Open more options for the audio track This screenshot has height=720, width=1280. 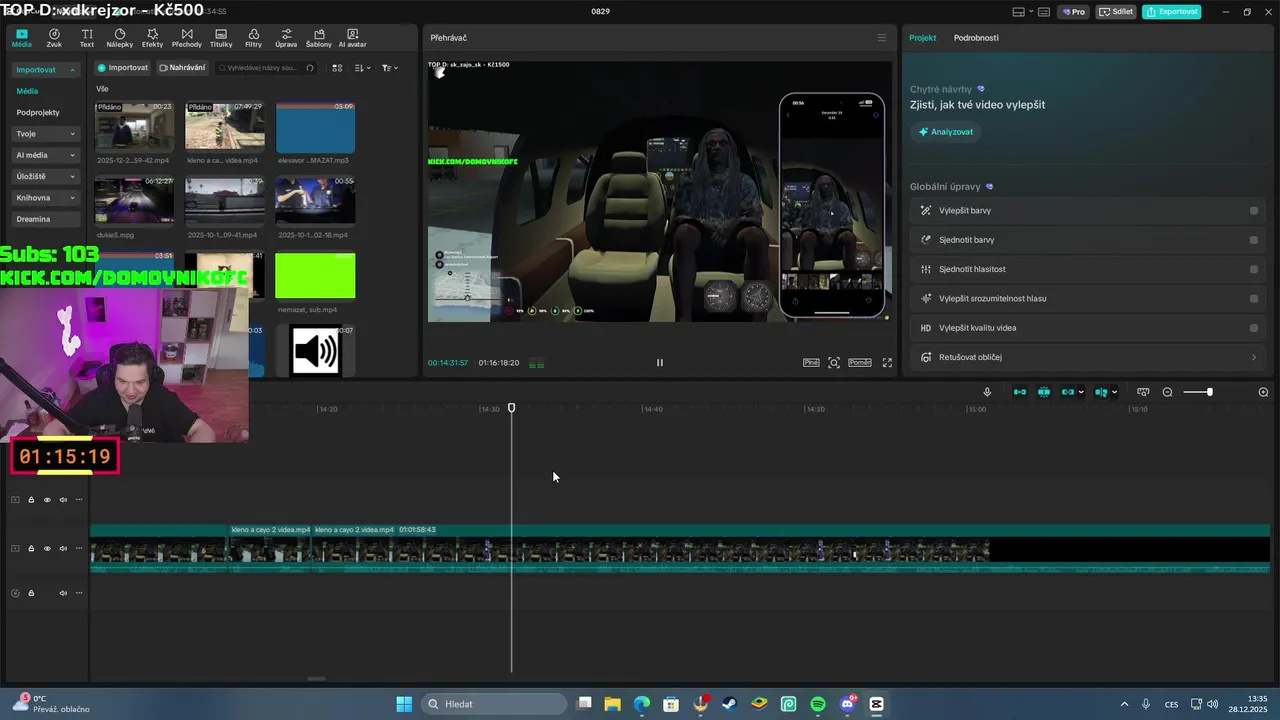[x=79, y=593]
